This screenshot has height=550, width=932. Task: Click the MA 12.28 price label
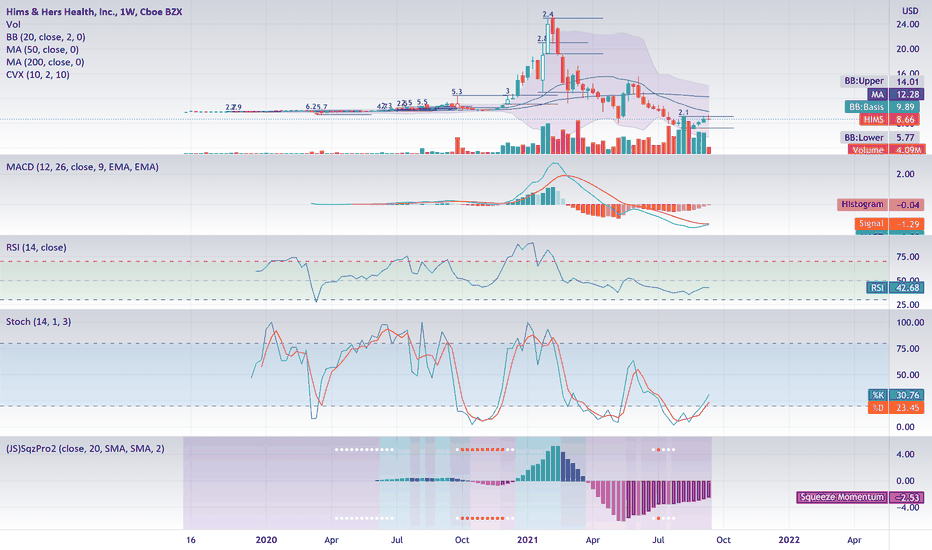[x=896, y=95]
